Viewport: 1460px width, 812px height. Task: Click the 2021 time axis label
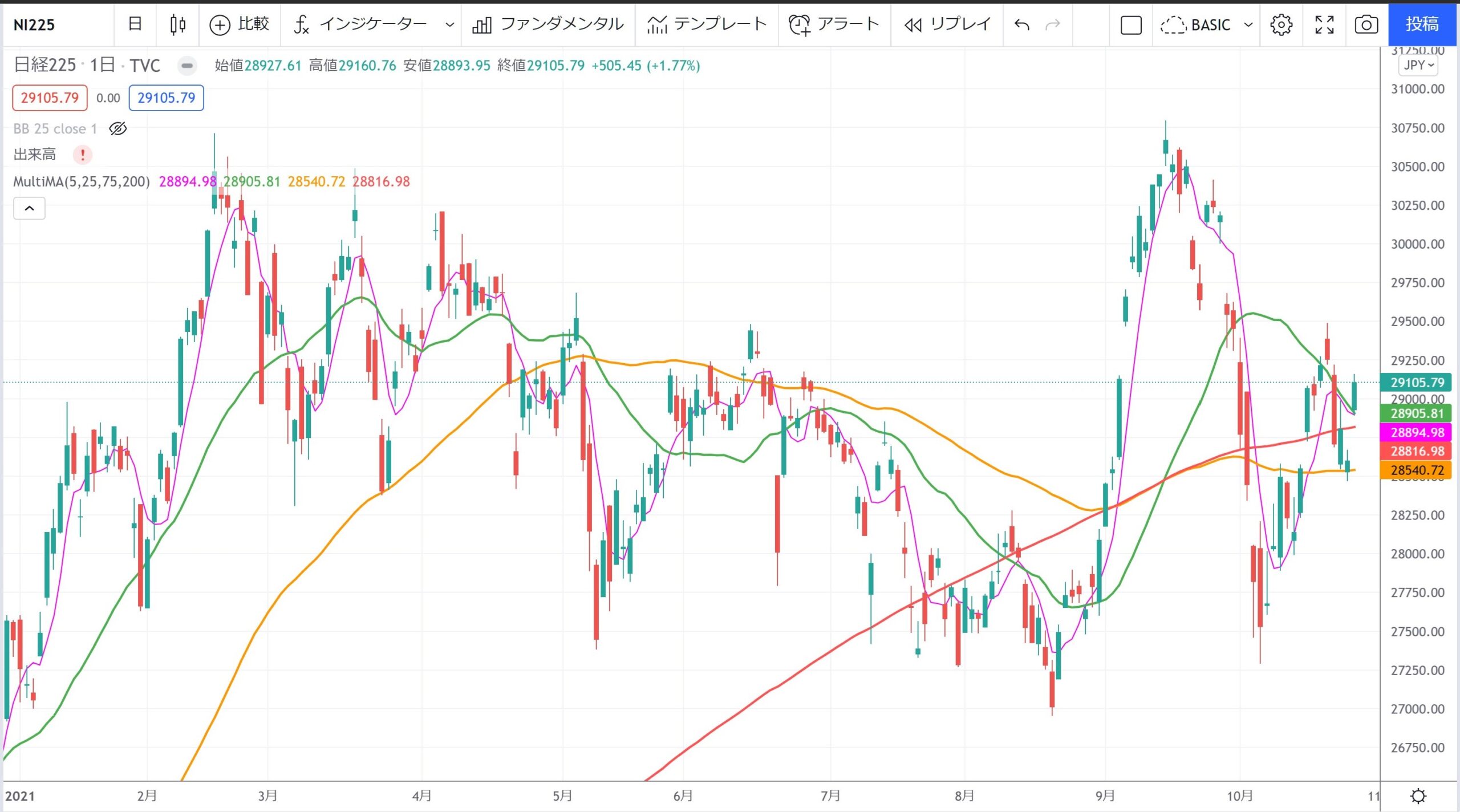20,795
